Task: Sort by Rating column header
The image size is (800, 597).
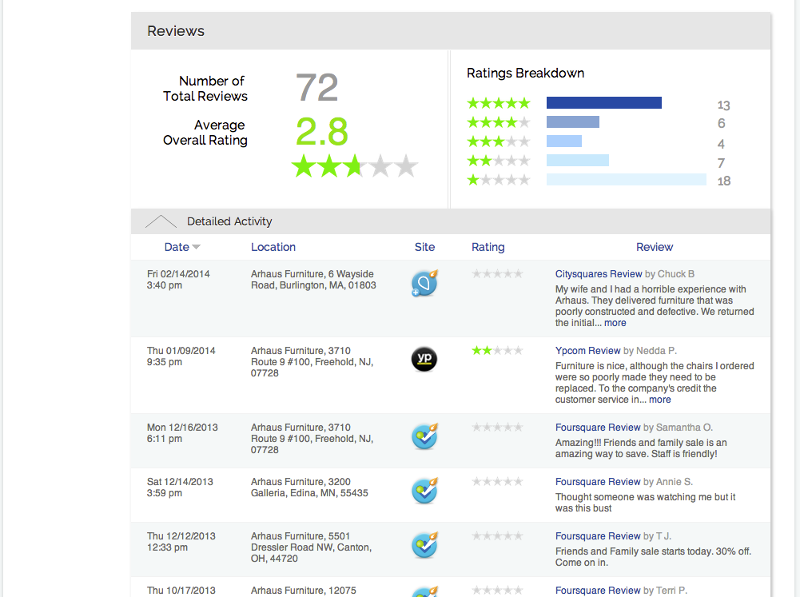Action: 488,247
